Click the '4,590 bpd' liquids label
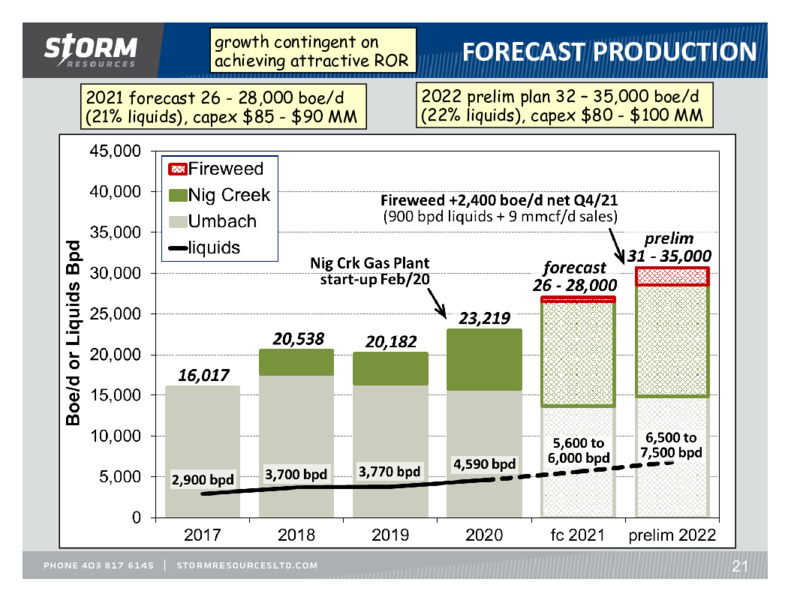The image size is (788, 600). point(484,464)
